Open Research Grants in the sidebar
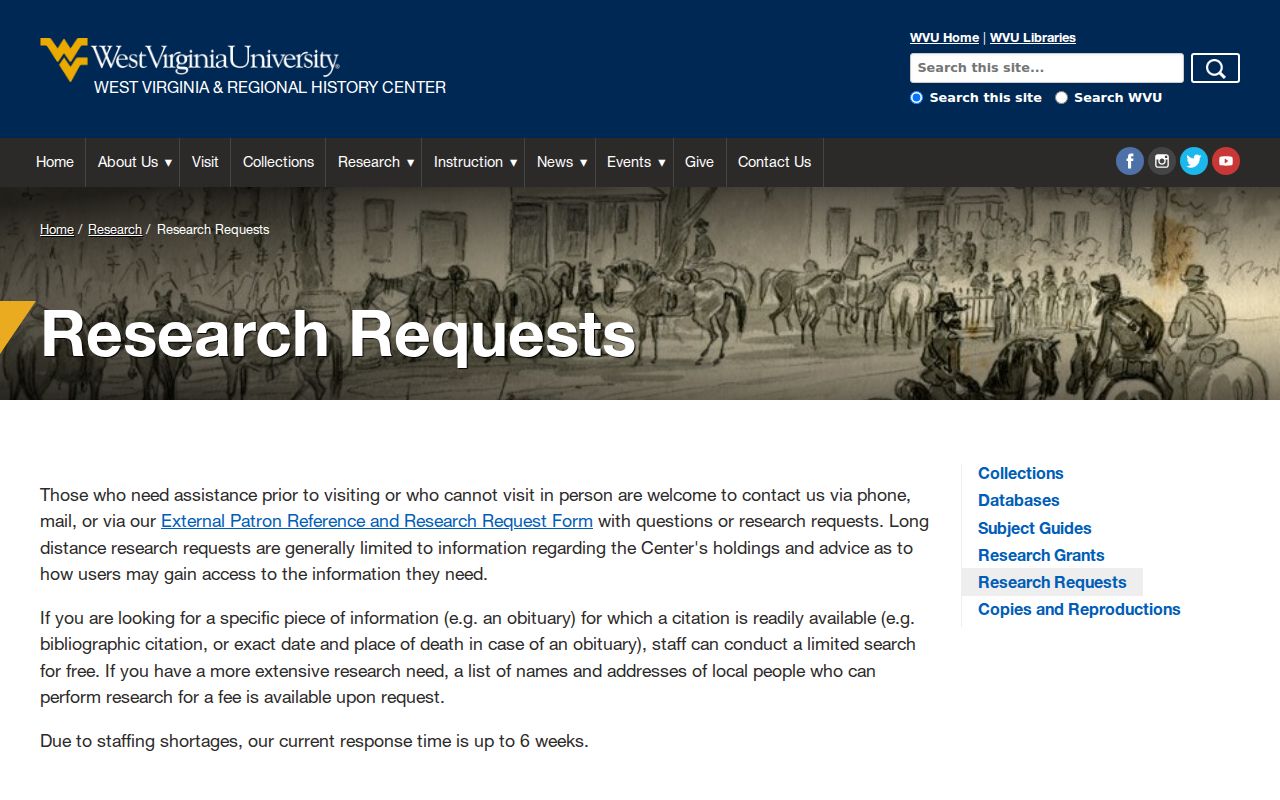Viewport: 1280px width, 800px height. [x=1041, y=555]
